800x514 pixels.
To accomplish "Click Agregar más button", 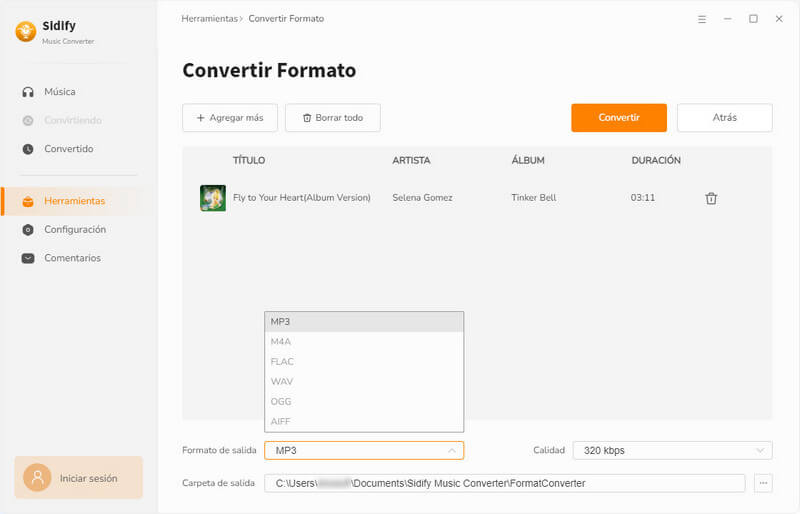I will click(230, 118).
